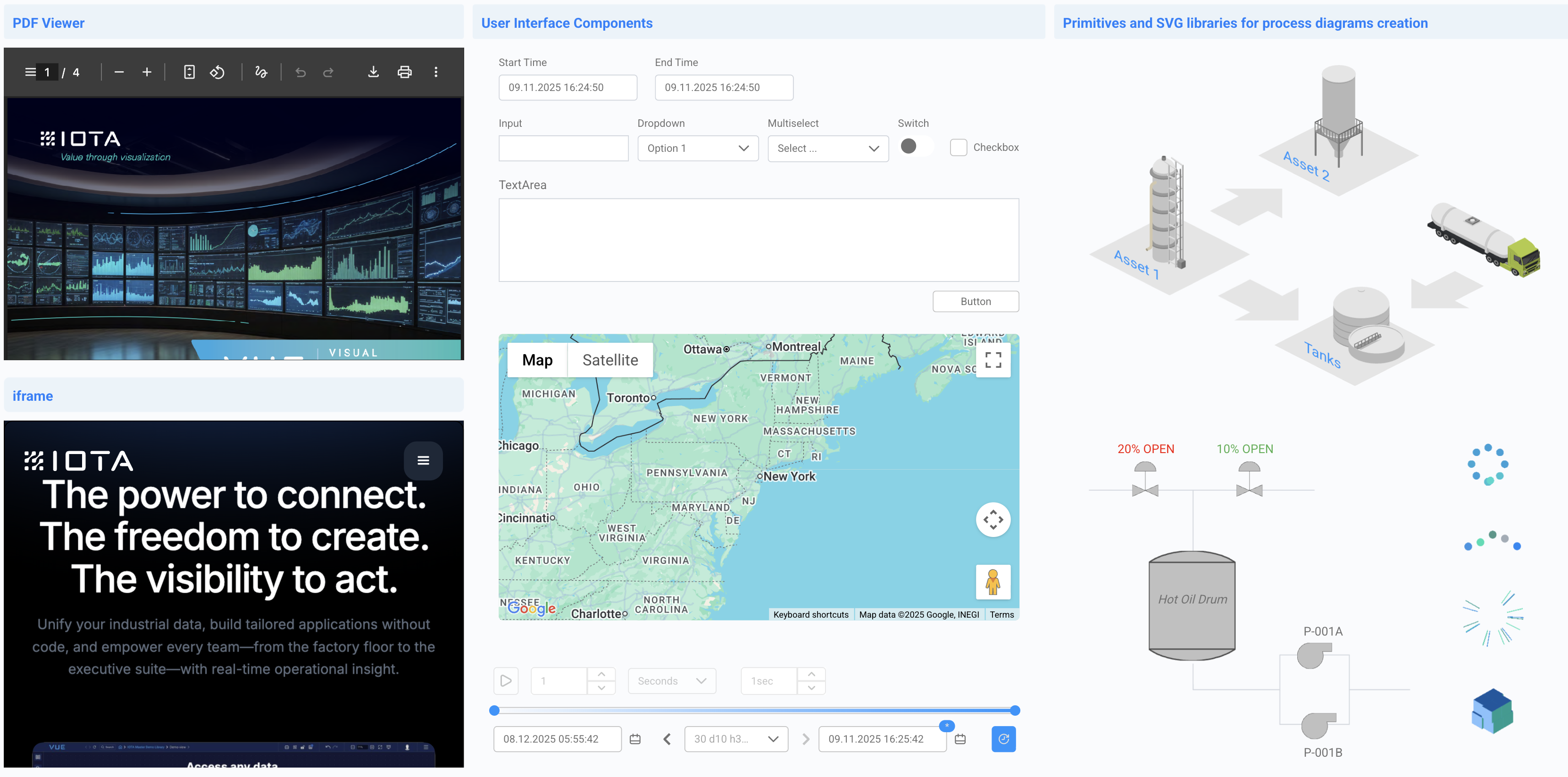
Task: Click the PDF download icon
Action: (x=373, y=73)
